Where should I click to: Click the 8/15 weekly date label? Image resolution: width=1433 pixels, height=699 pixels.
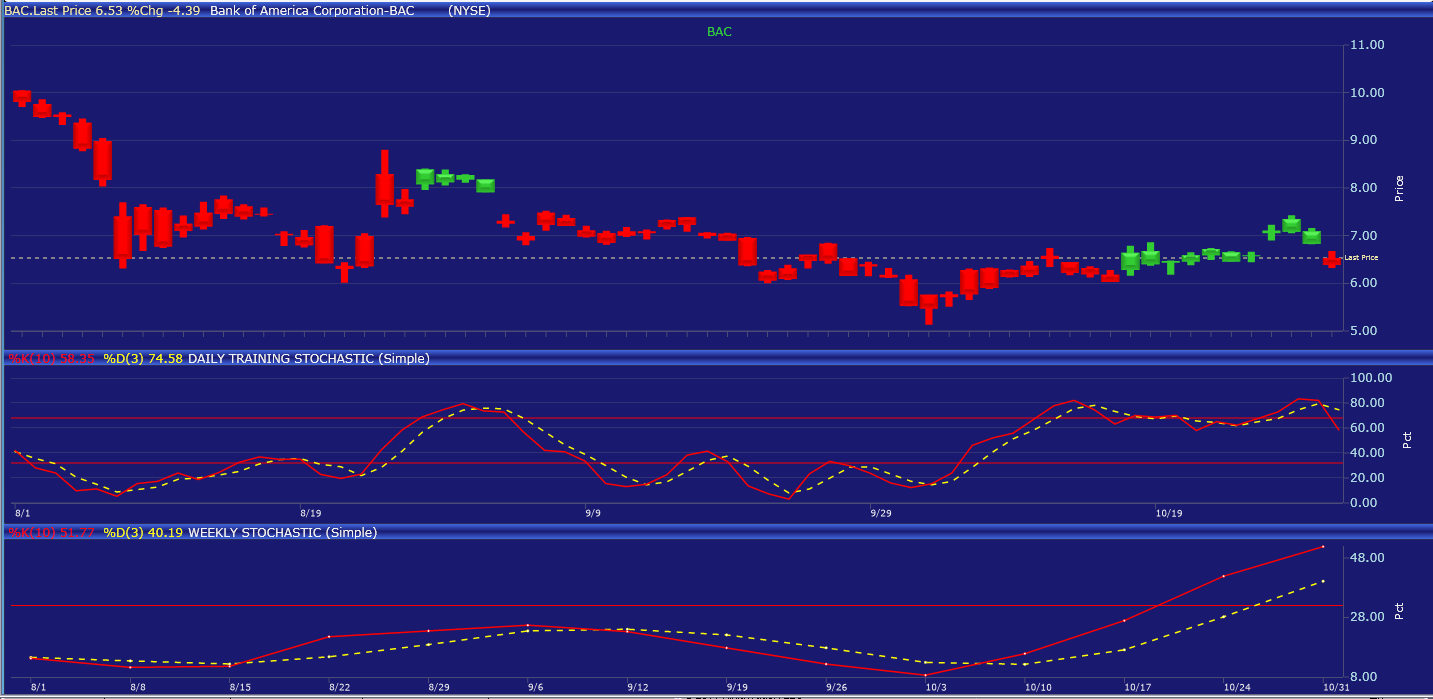pyautogui.click(x=239, y=687)
